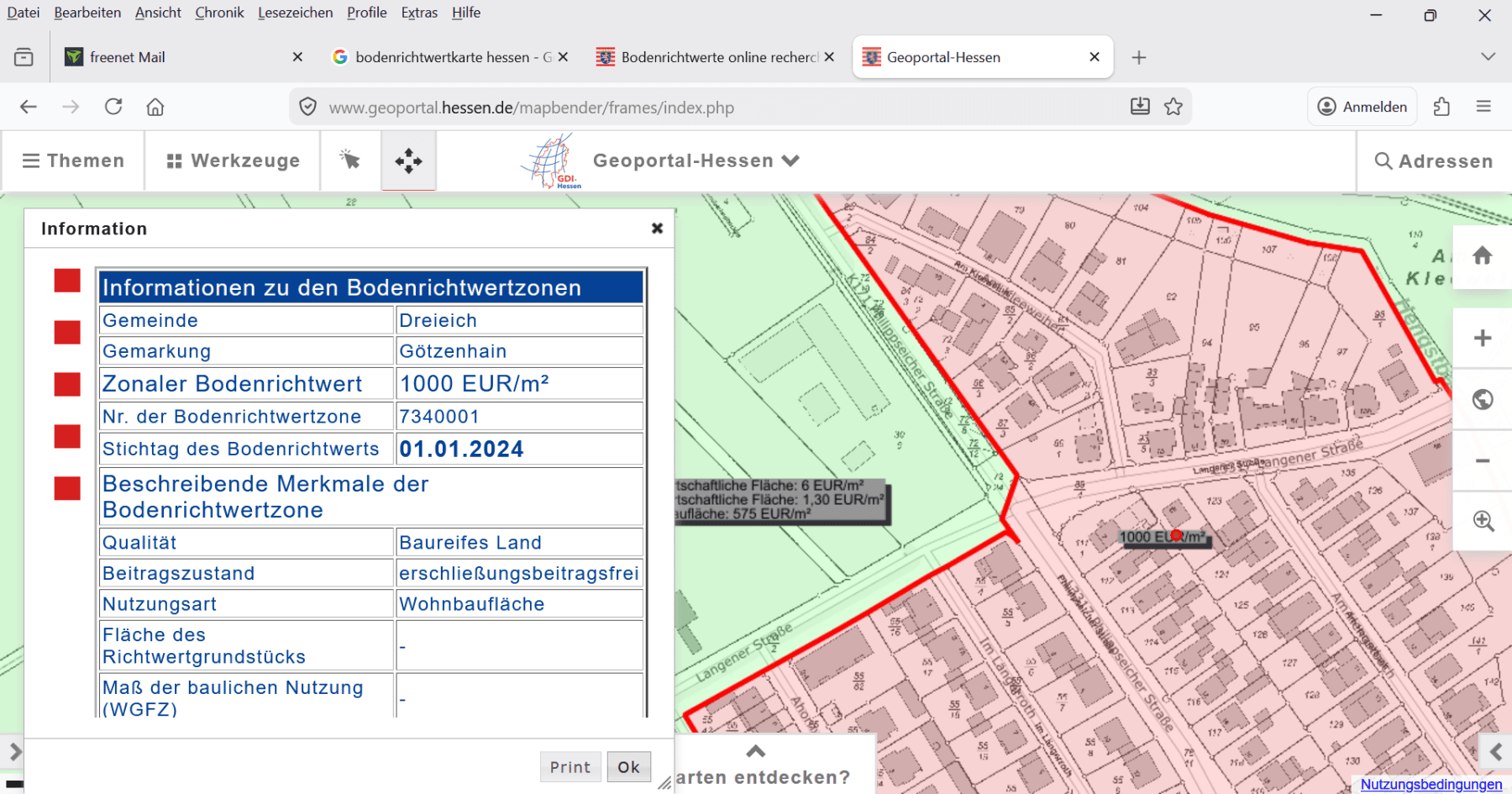Select the feature info pointer tool

[350, 160]
